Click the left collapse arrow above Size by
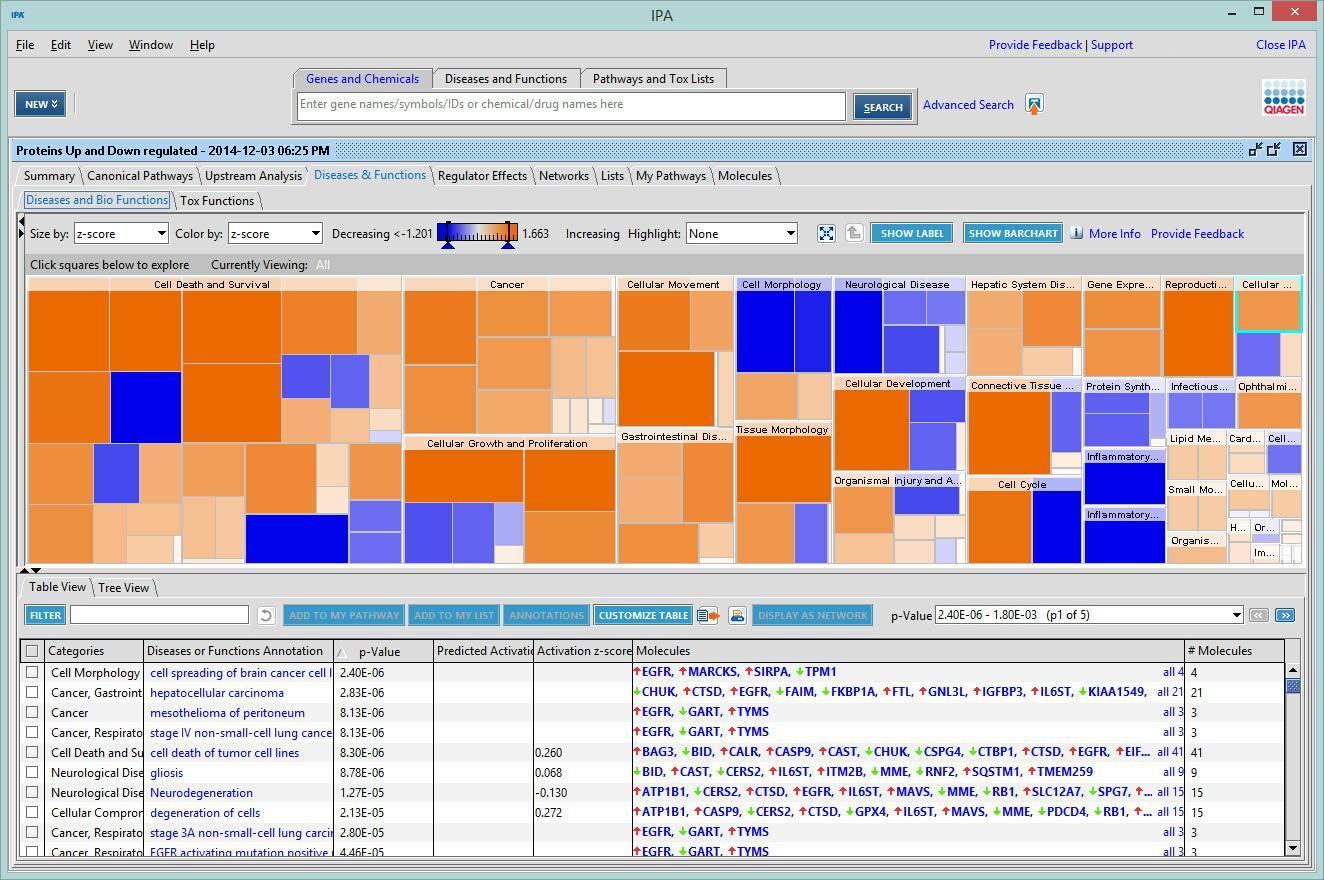This screenshot has width=1324, height=880. (x=22, y=221)
